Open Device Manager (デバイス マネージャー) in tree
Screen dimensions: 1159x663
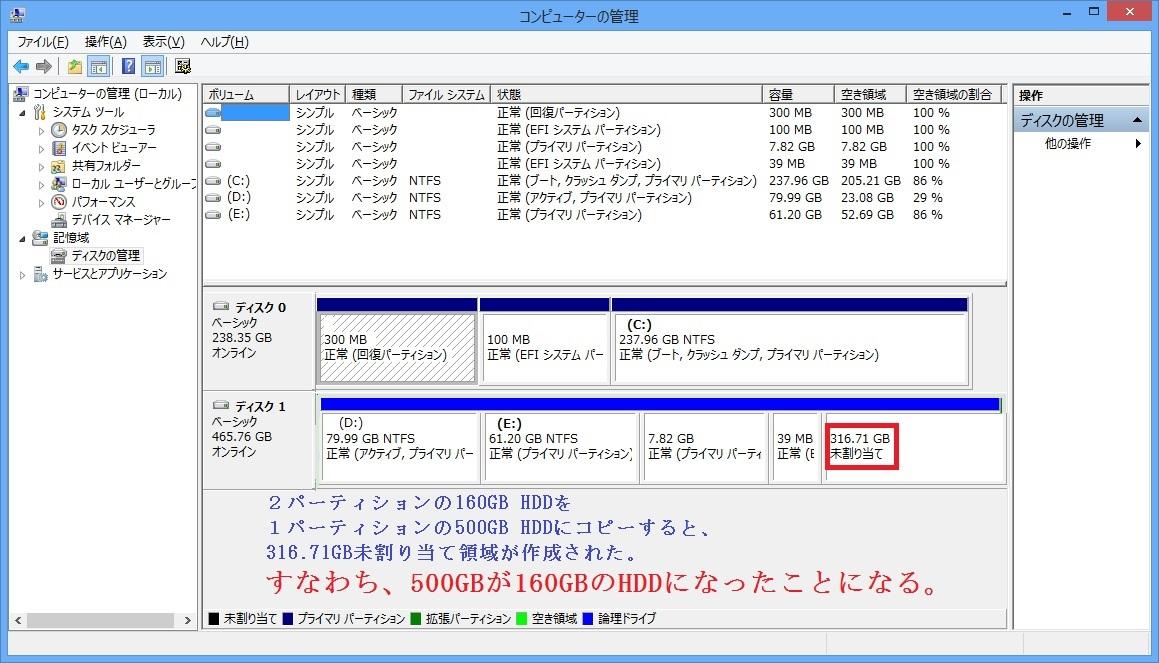point(120,219)
